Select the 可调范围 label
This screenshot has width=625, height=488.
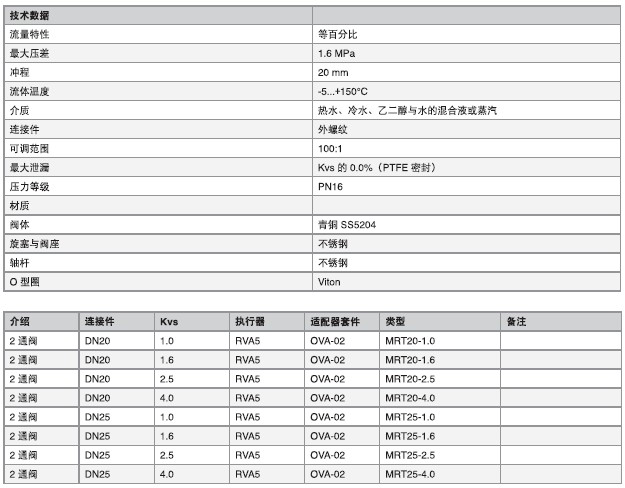pos(29,149)
